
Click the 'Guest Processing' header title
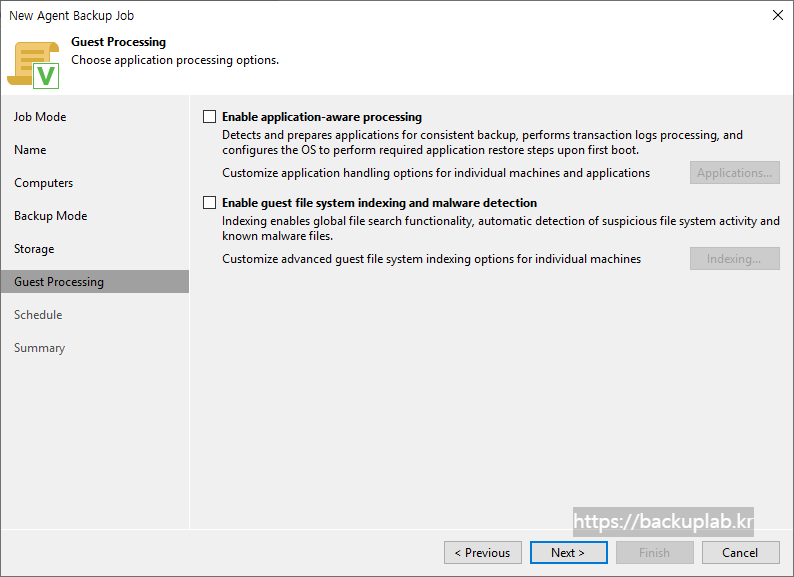click(x=118, y=42)
